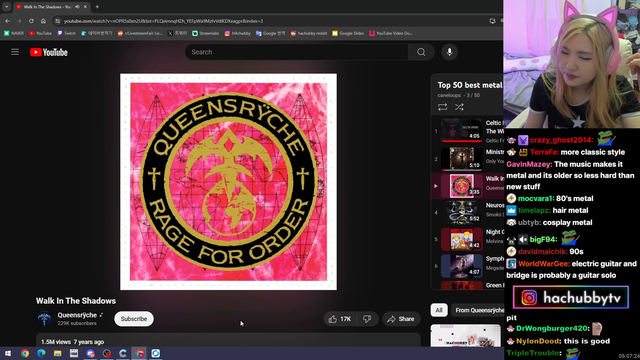The width and height of the screenshot is (640, 360).
Task: Play the Celtic Frost playlist video thumbnail
Action: (x=461, y=130)
